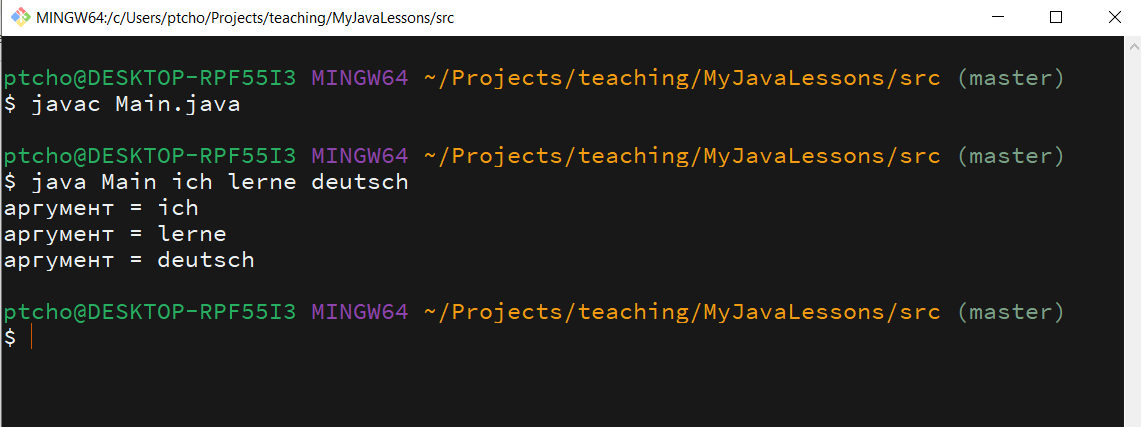Click purple MINGW64 label above java command
The width and height of the screenshot is (1141, 427).
pos(359,156)
